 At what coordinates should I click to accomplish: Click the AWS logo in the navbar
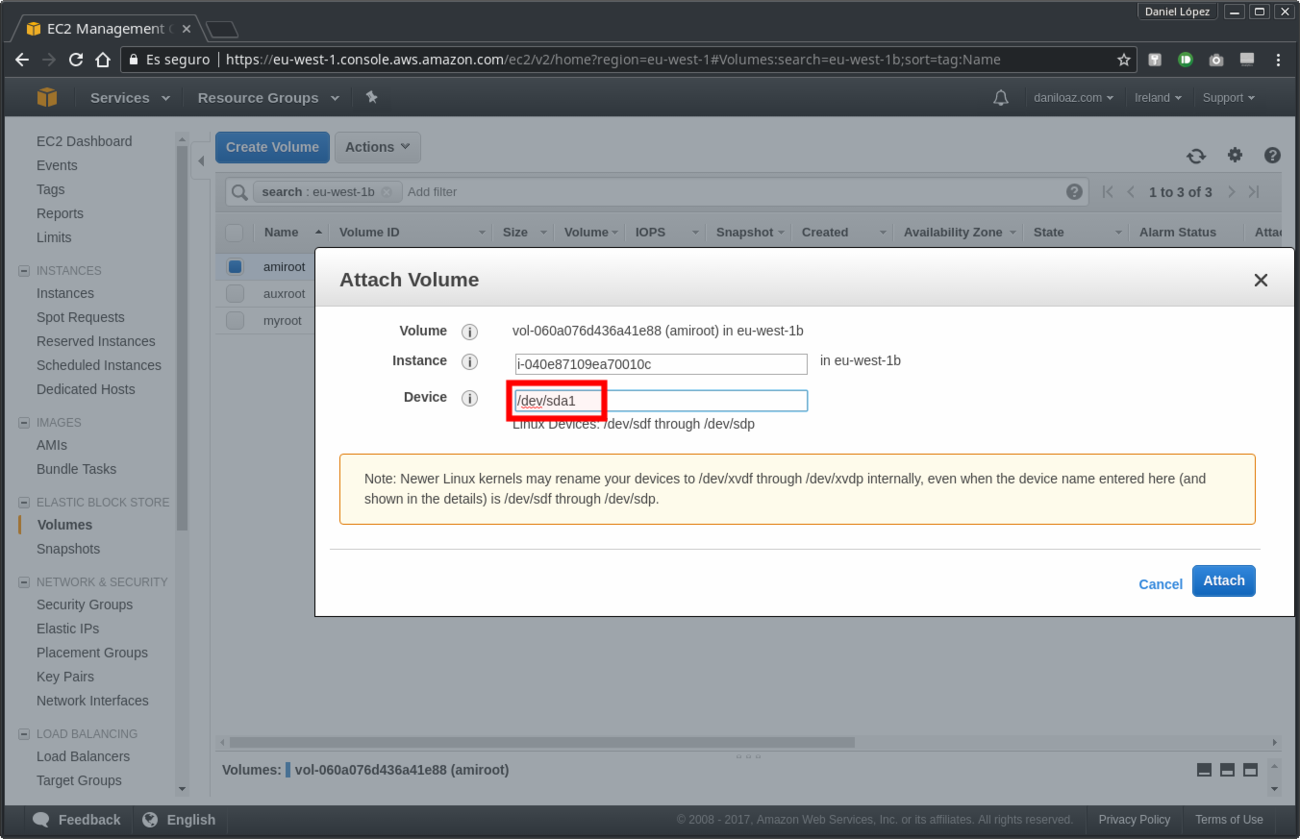tap(46, 97)
